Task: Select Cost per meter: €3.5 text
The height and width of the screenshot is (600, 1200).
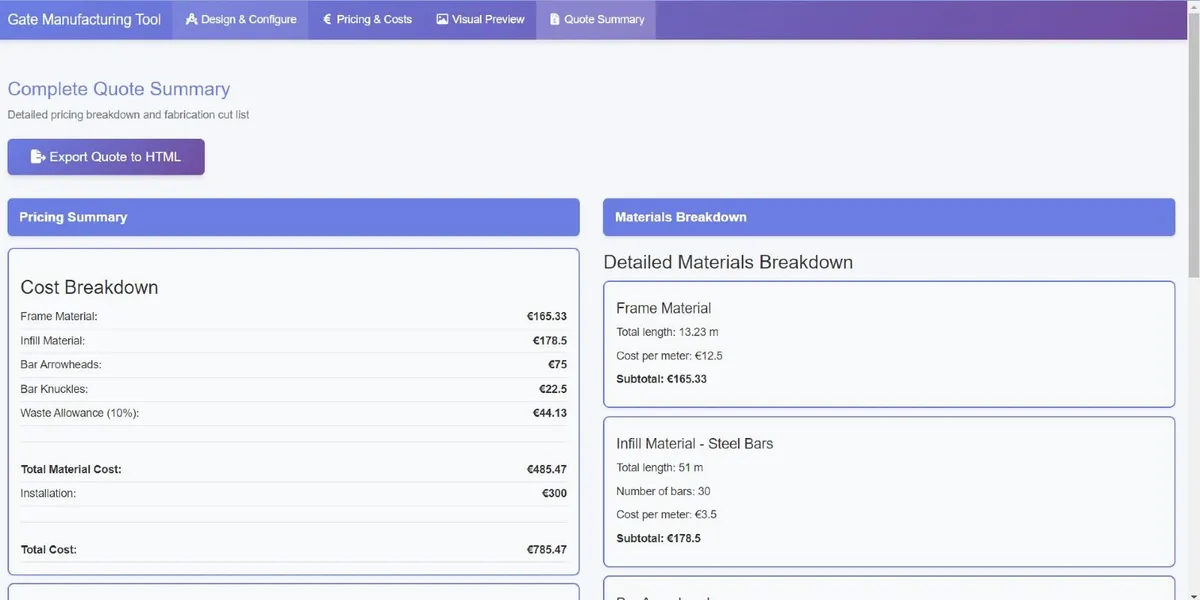Action: coord(666,515)
